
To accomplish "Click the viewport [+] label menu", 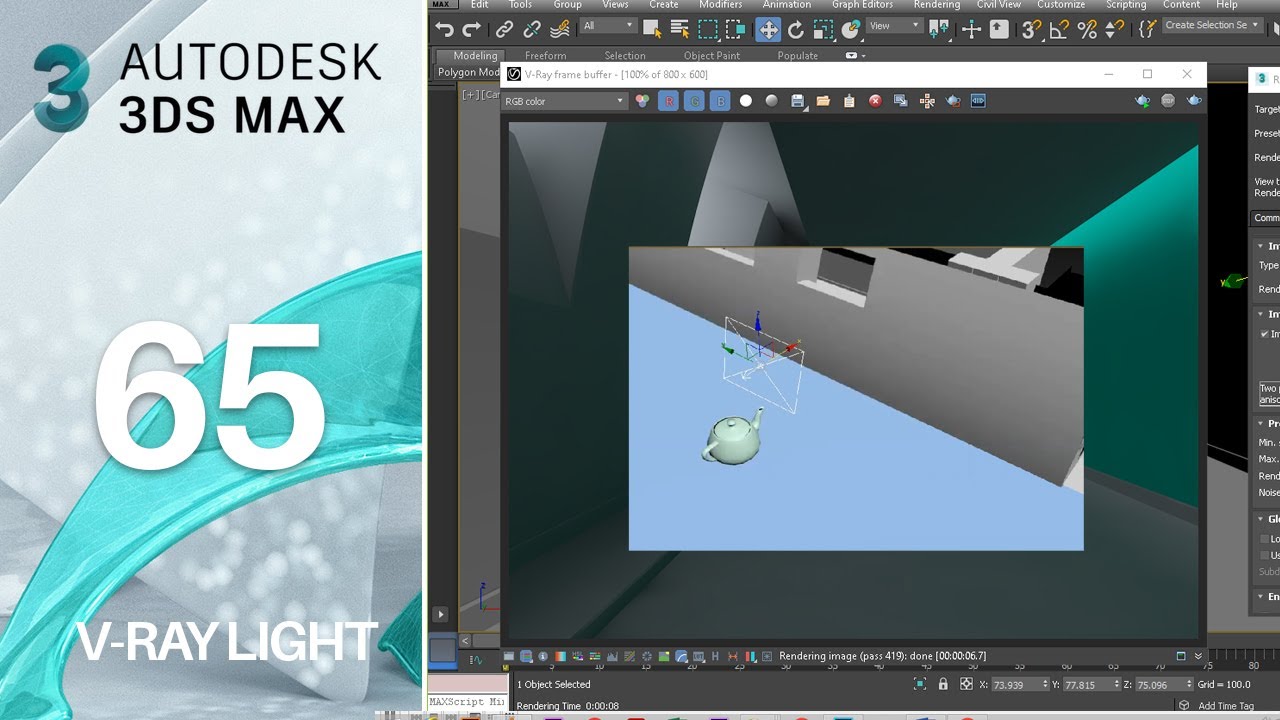I will [470, 95].
